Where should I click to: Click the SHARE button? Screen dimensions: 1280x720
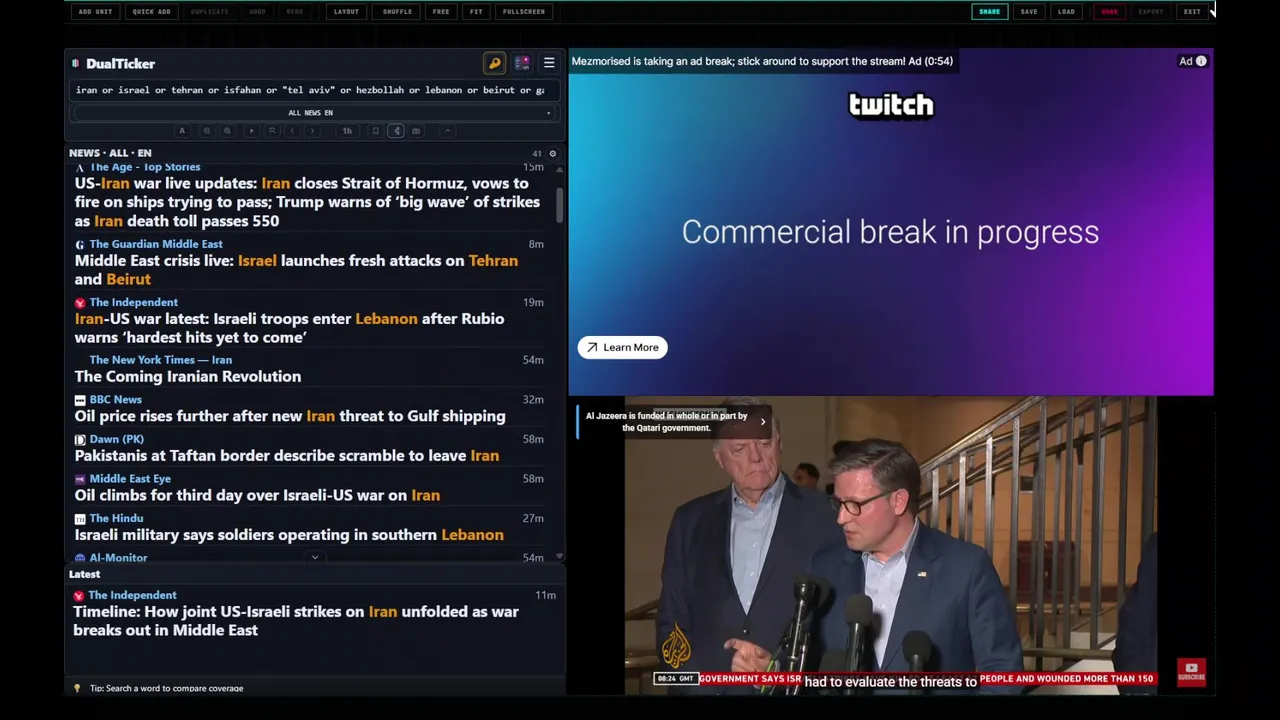point(989,12)
